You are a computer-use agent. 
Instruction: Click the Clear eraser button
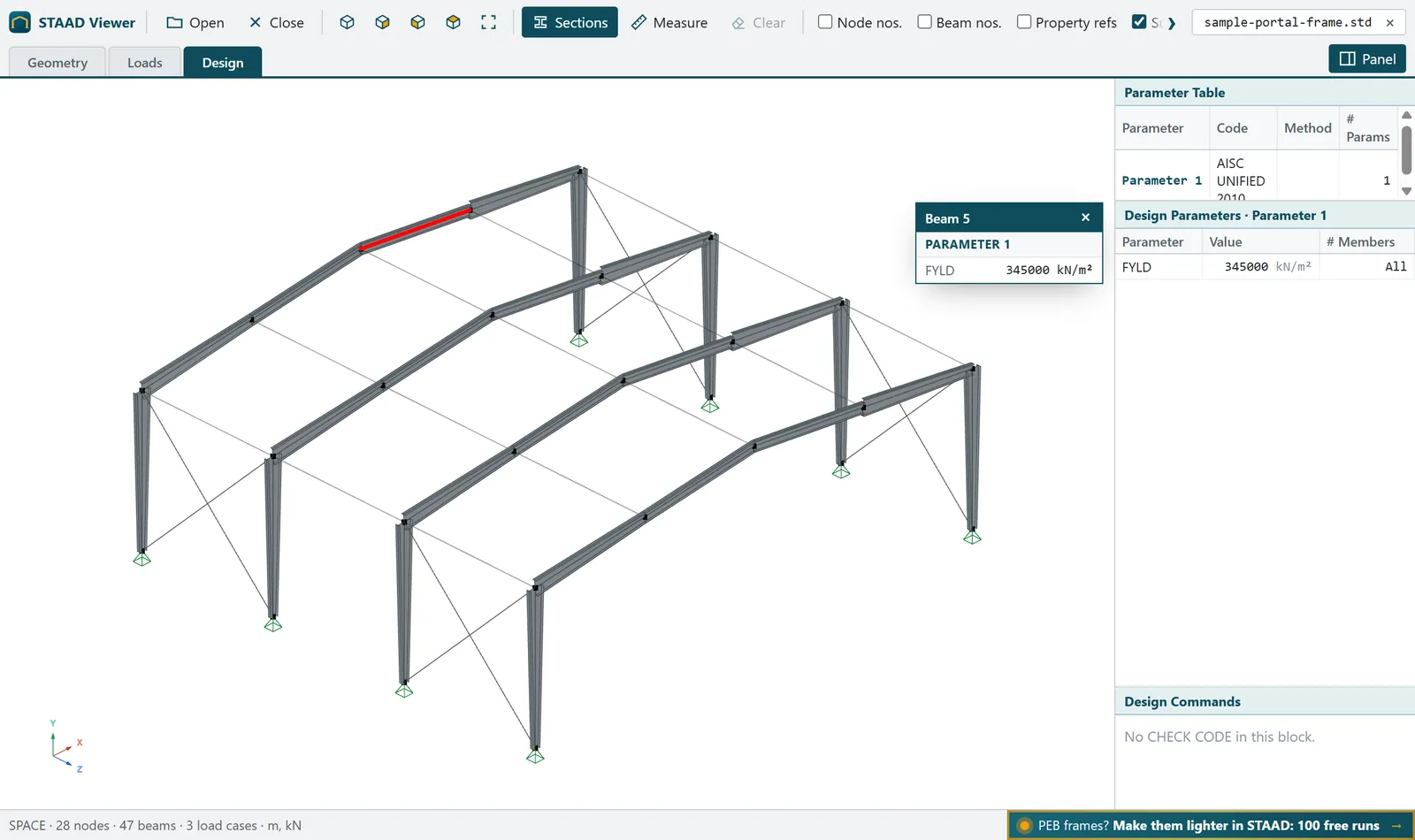[759, 22]
